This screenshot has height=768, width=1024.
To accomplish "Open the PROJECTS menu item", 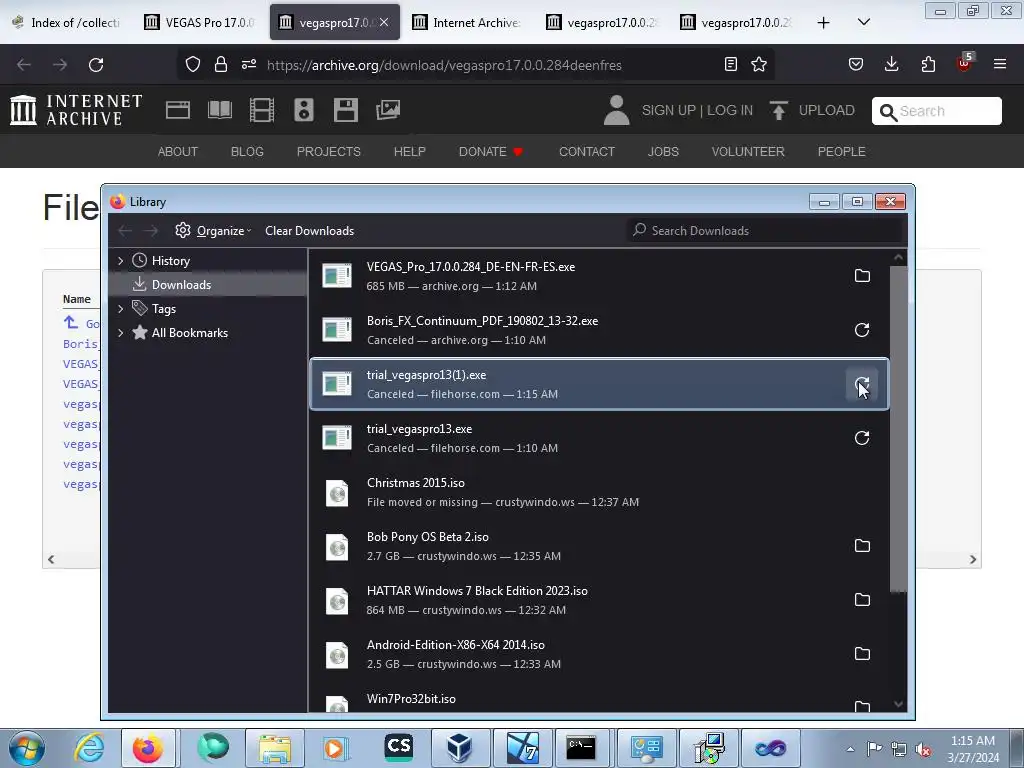I will (x=328, y=152).
